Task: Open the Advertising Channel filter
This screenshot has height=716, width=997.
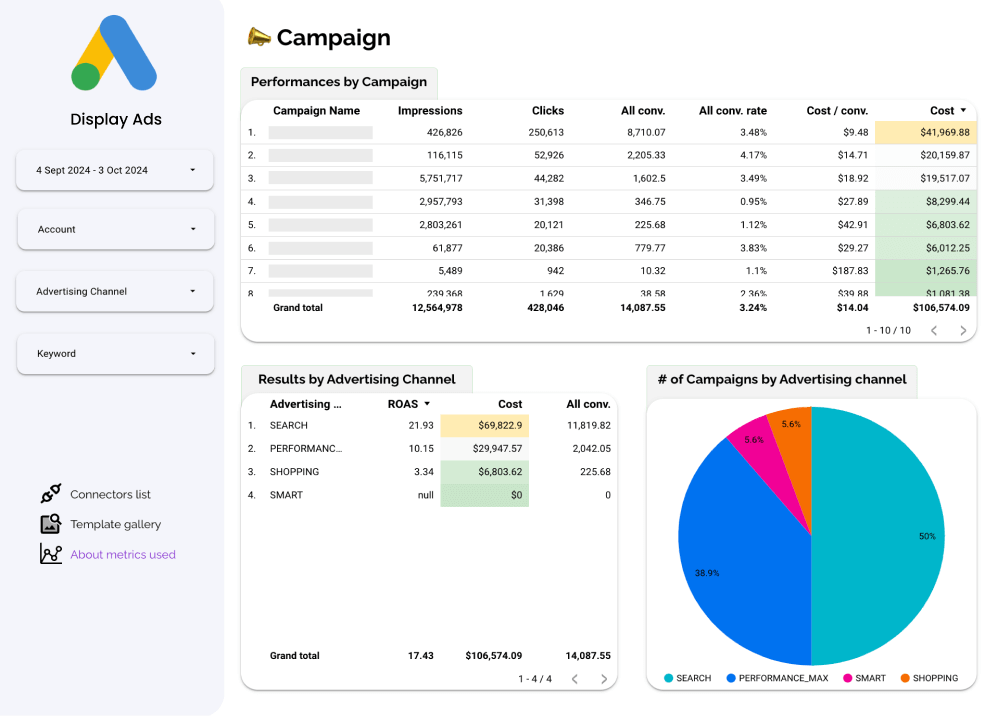Action: click(x=115, y=291)
